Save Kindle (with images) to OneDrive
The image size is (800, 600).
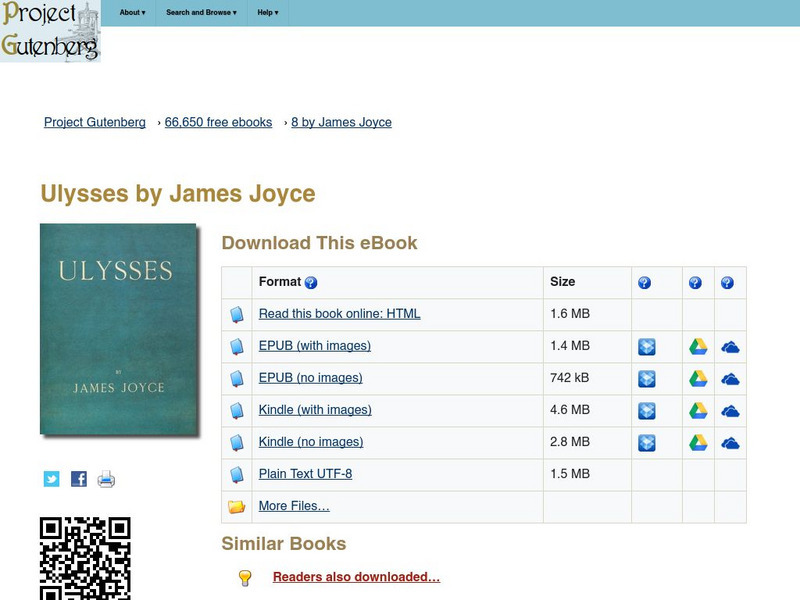click(x=731, y=410)
